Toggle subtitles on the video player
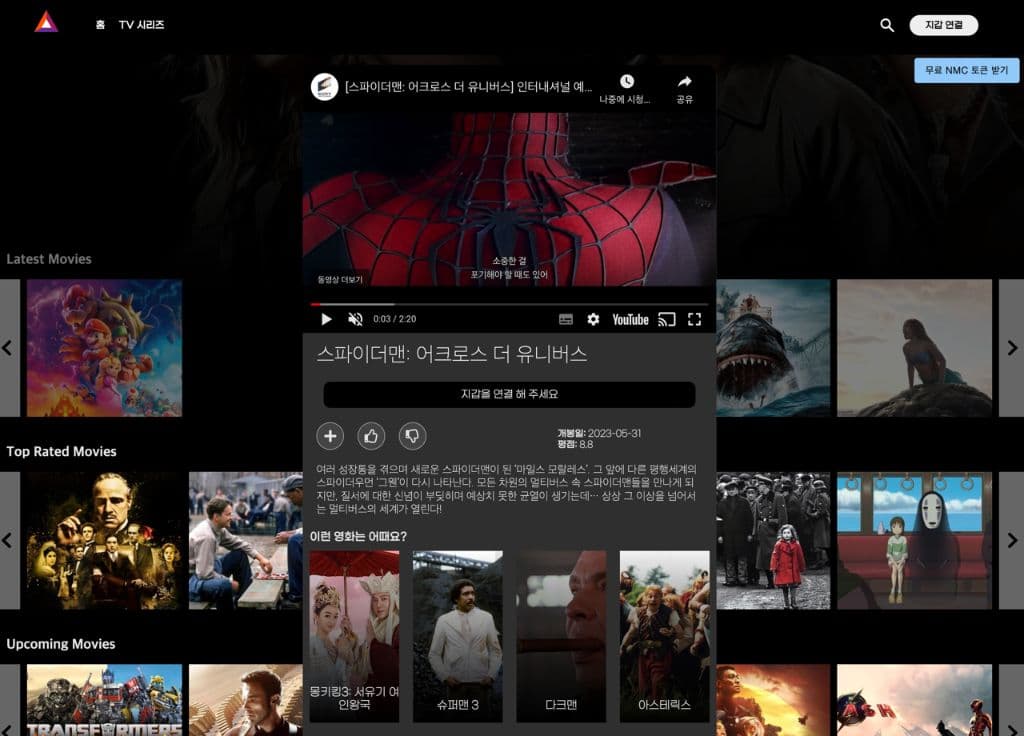The width and height of the screenshot is (1024, 736). [x=566, y=319]
